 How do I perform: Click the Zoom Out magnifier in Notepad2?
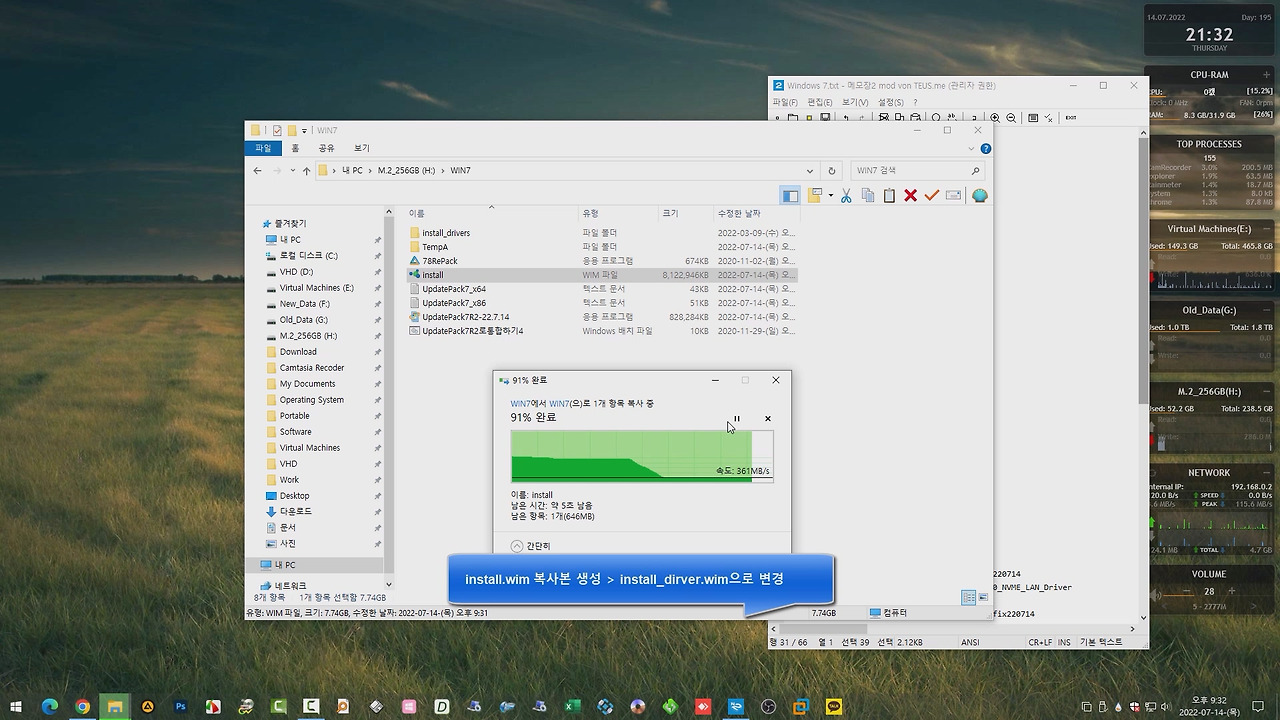1011,118
